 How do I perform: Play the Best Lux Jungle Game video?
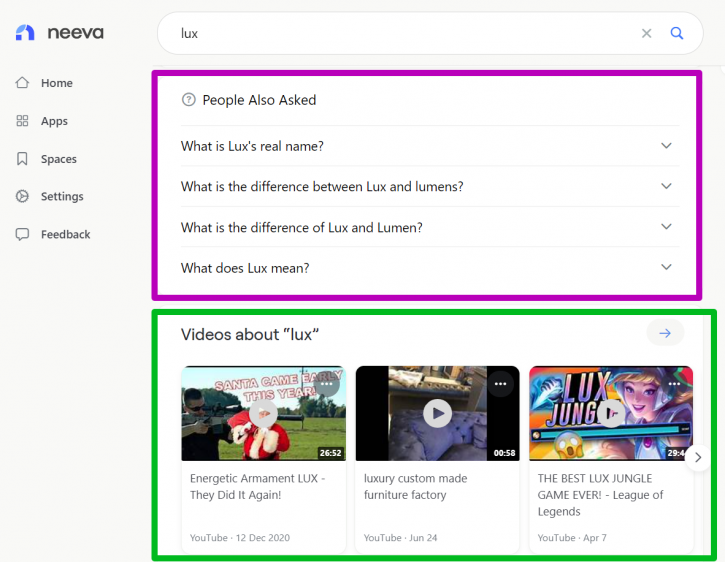[x=611, y=413]
